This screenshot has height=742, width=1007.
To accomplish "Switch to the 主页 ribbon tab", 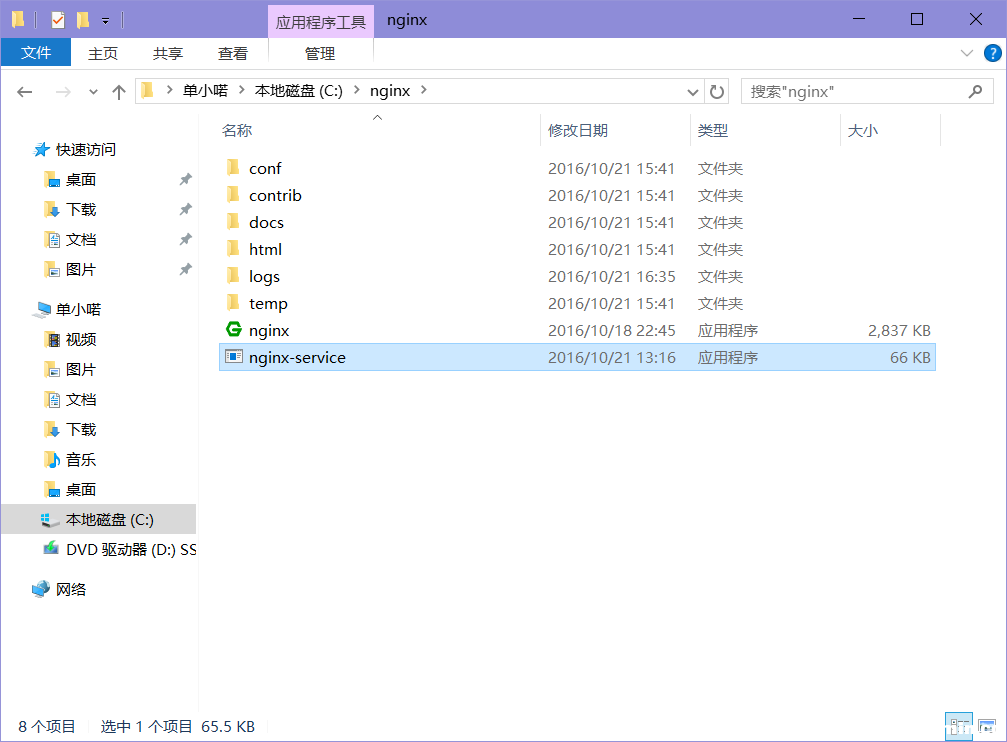I will [x=103, y=53].
